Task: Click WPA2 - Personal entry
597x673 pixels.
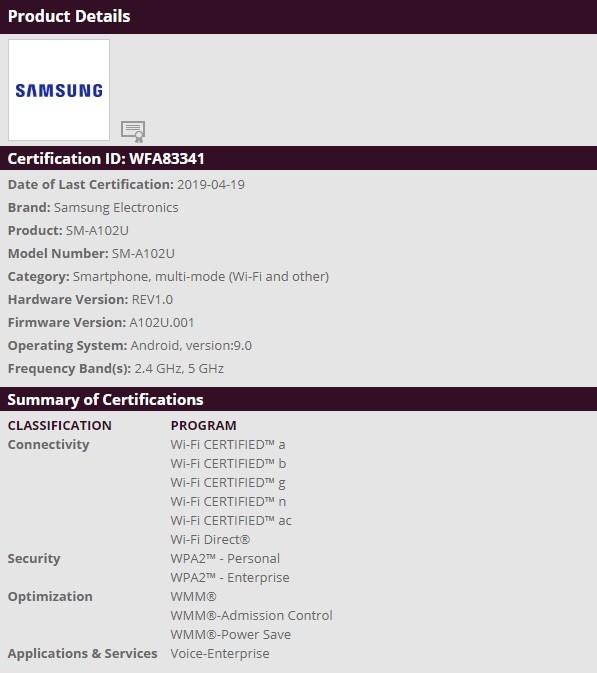Action: (x=225, y=558)
